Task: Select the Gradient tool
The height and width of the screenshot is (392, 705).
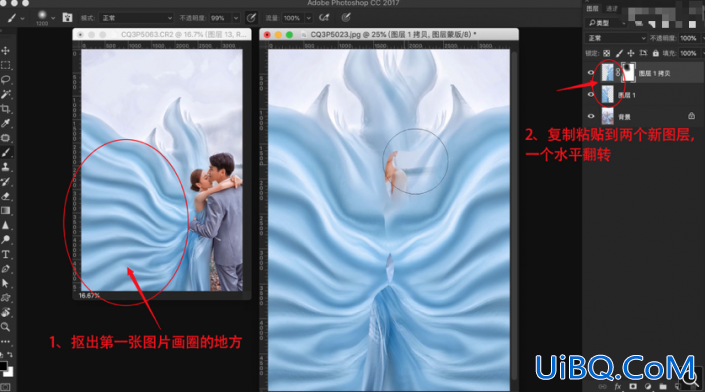Action: [x=6, y=210]
